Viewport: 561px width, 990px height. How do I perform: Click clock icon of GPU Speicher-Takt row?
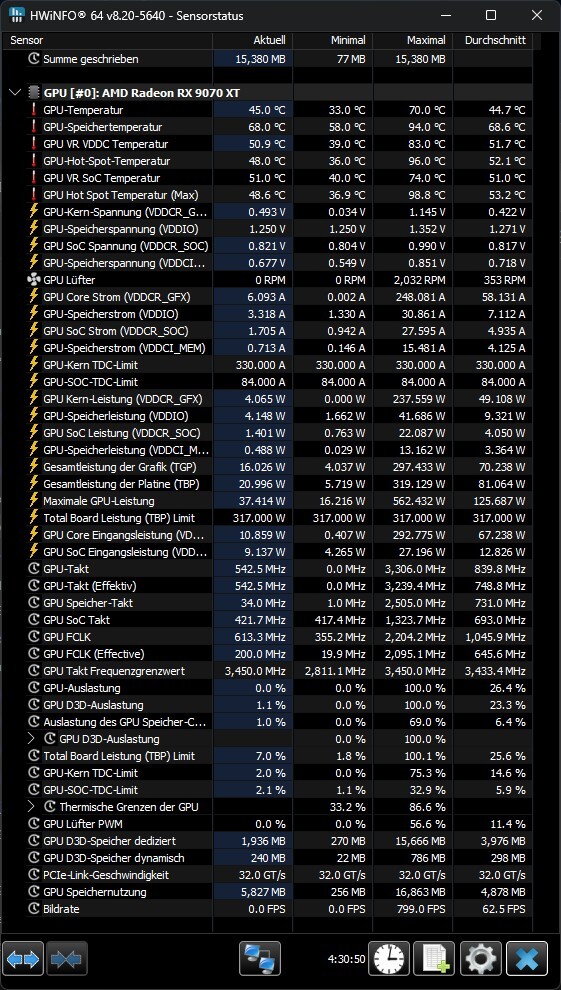pyautogui.click(x=34, y=603)
